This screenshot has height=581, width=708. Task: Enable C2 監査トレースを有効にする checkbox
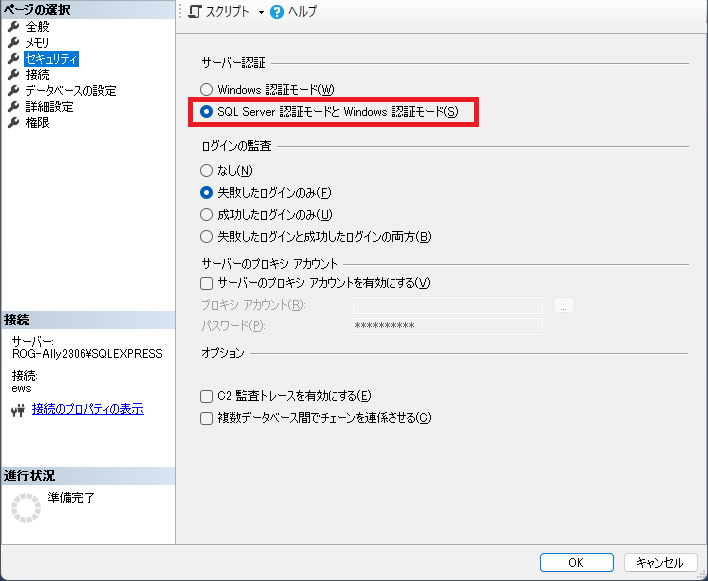click(x=206, y=396)
